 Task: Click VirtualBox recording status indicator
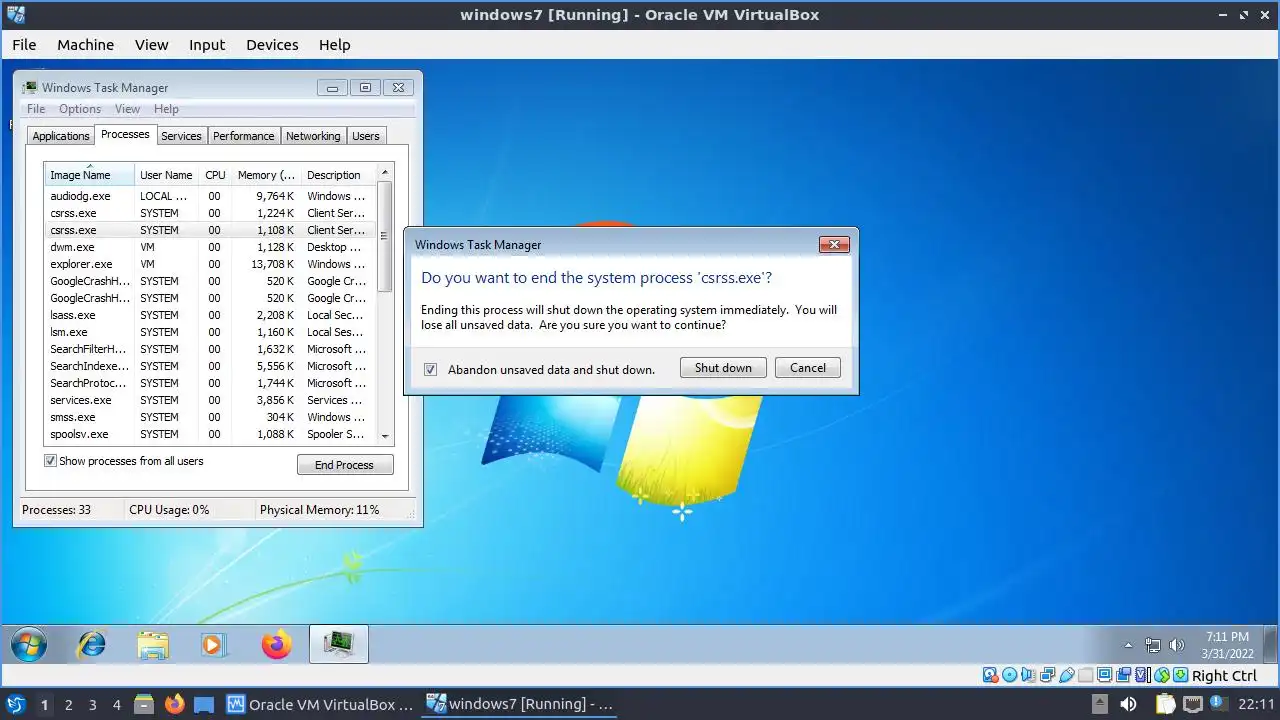pos(1123,676)
